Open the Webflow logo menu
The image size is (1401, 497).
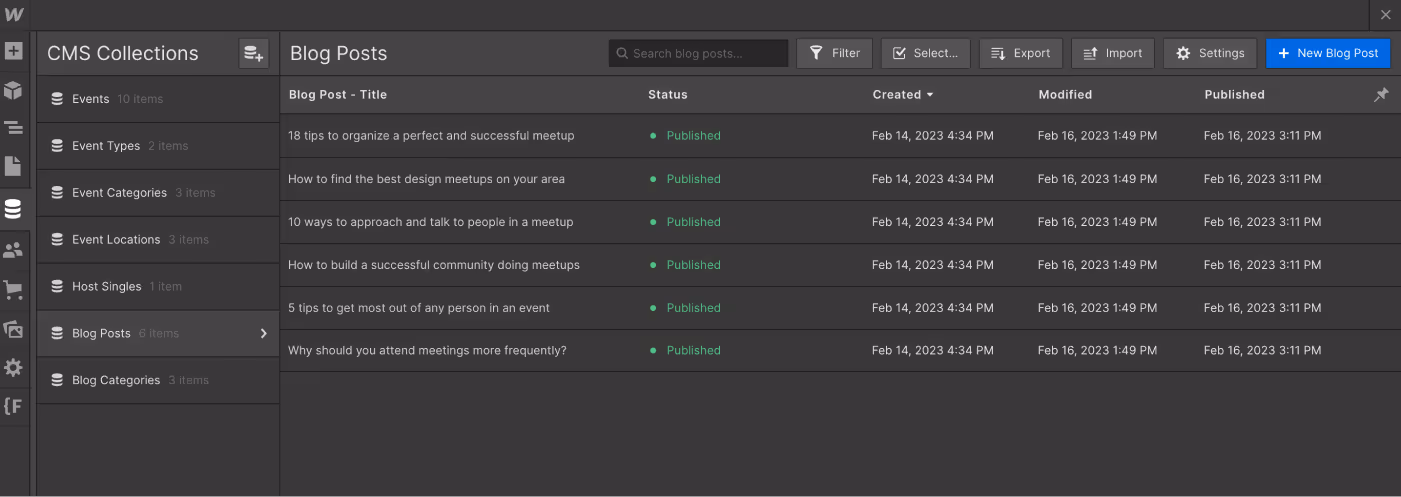pyautogui.click(x=13, y=14)
